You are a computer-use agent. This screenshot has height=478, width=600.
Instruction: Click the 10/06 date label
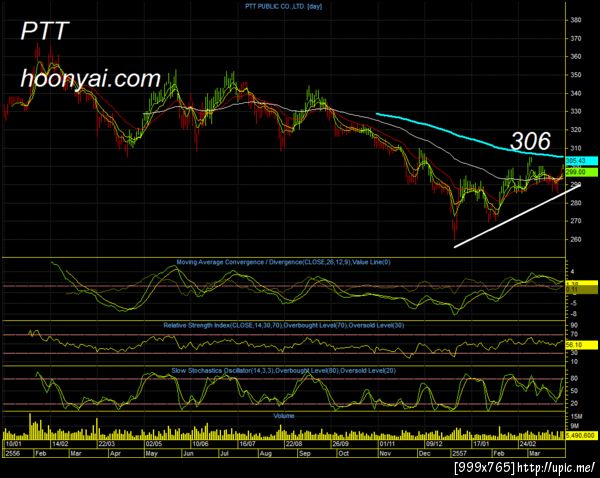click(200, 444)
